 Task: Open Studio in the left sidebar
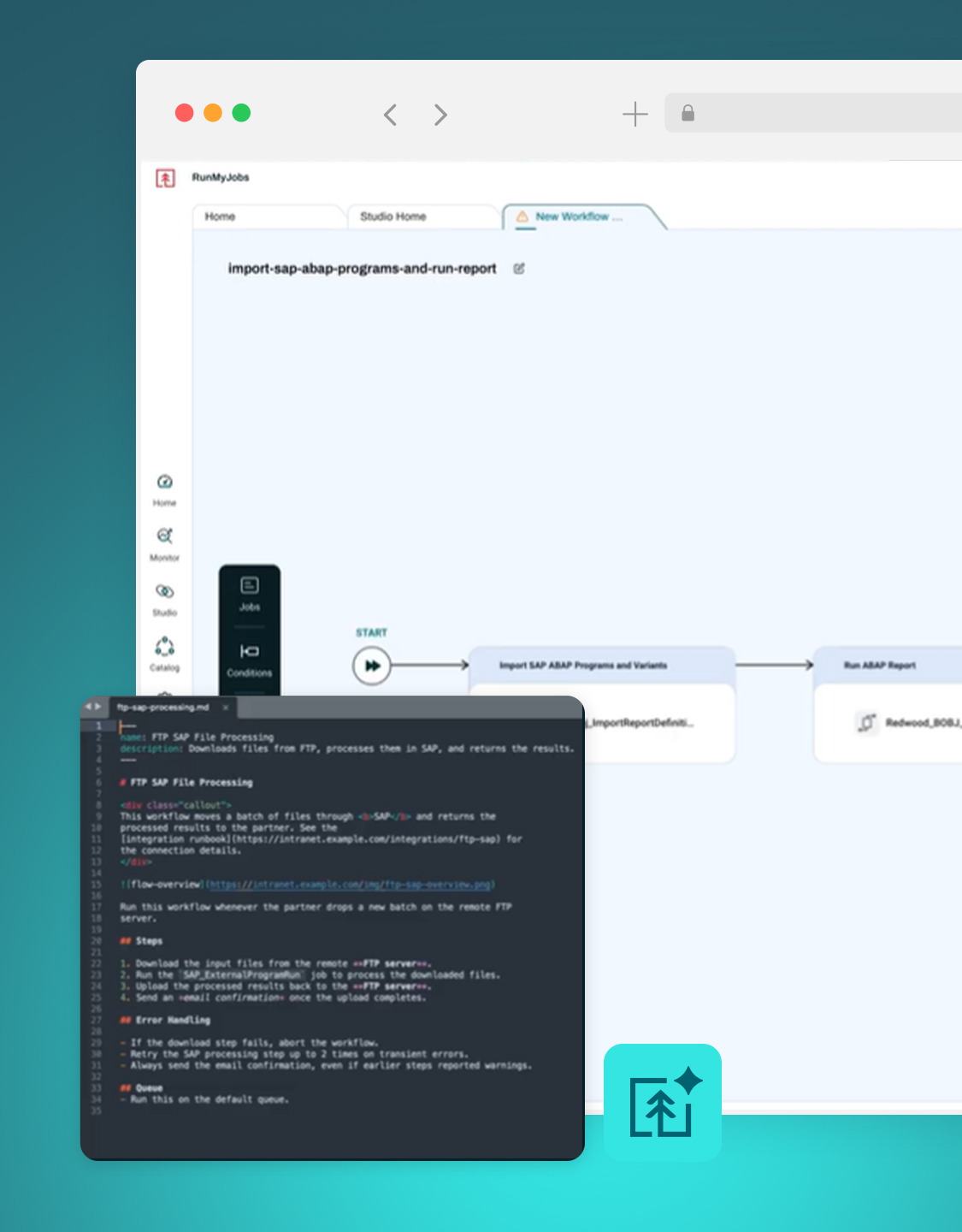(165, 599)
